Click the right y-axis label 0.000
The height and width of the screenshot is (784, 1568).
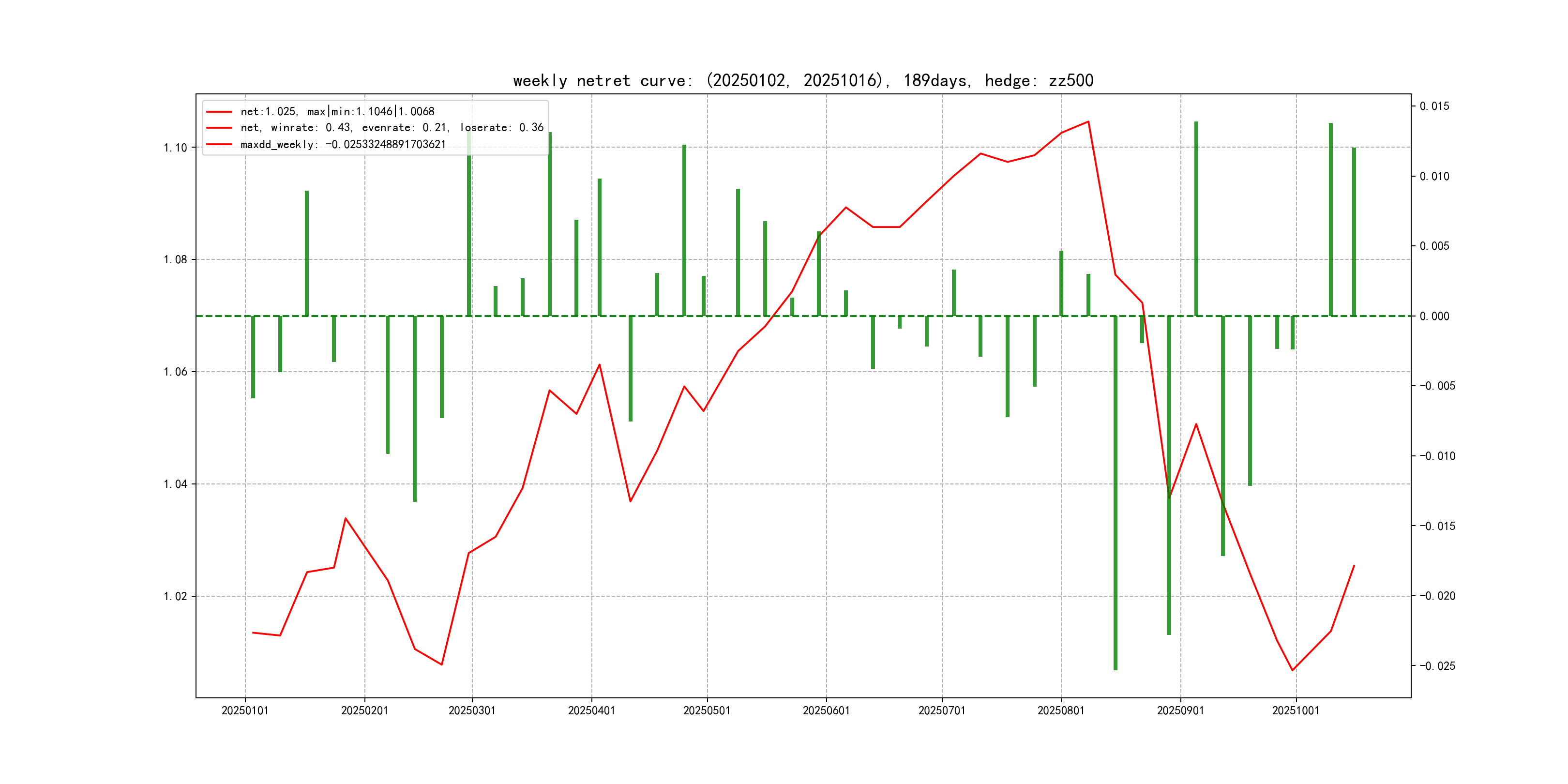click(x=1434, y=317)
